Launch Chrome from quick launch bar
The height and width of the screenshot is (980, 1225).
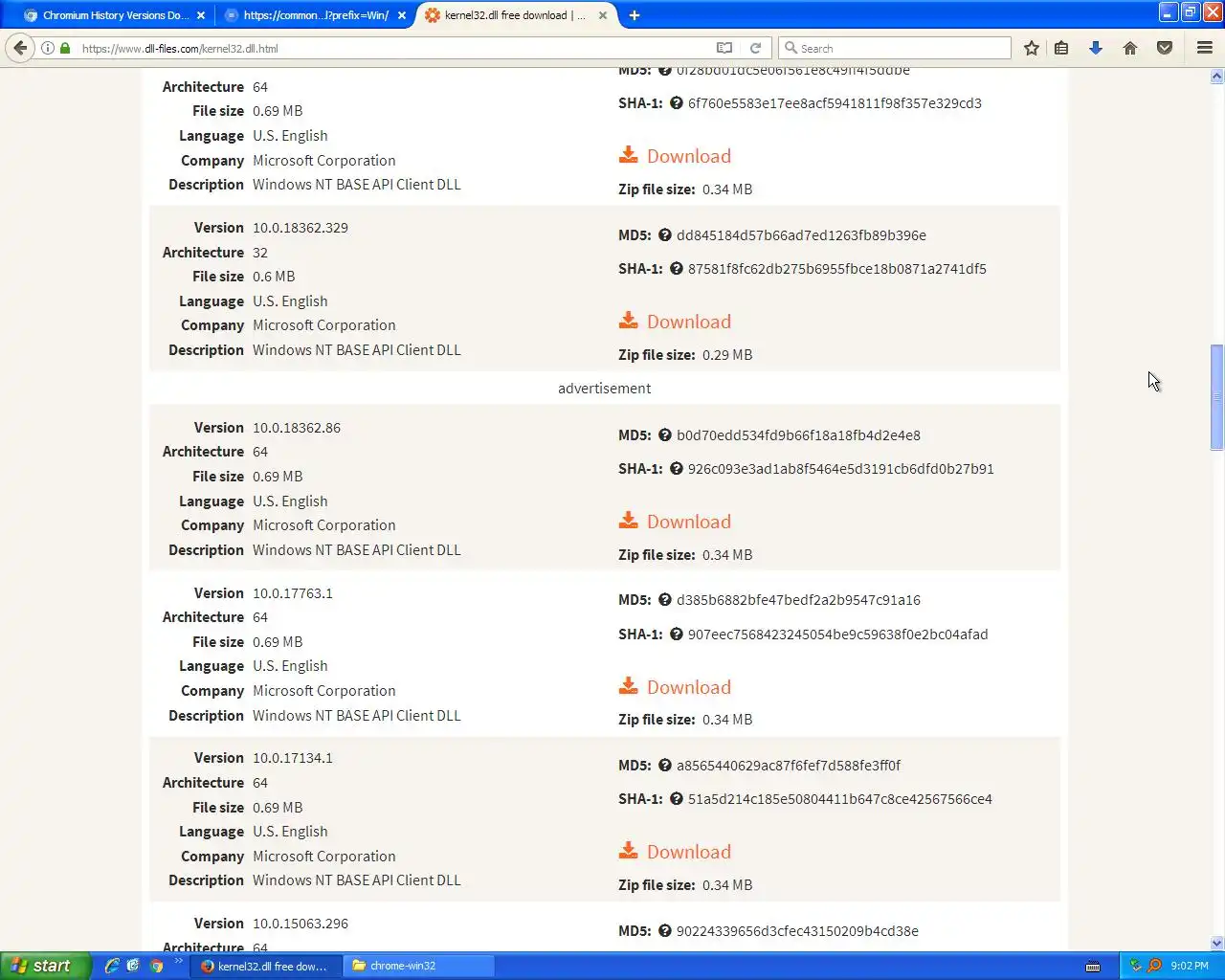156,966
